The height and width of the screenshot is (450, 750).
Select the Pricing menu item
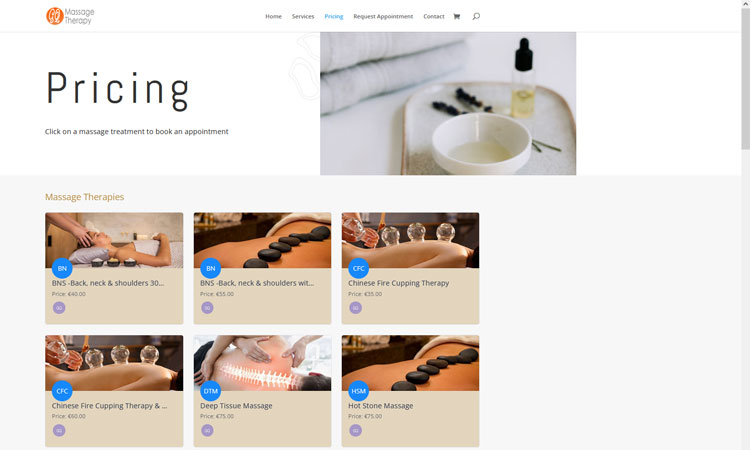coord(334,16)
